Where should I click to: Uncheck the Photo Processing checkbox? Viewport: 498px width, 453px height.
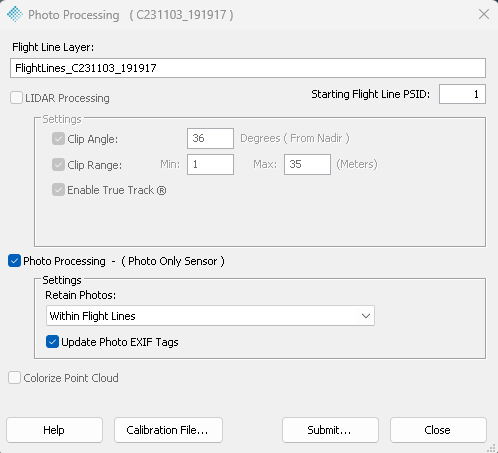(x=14, y=261)
